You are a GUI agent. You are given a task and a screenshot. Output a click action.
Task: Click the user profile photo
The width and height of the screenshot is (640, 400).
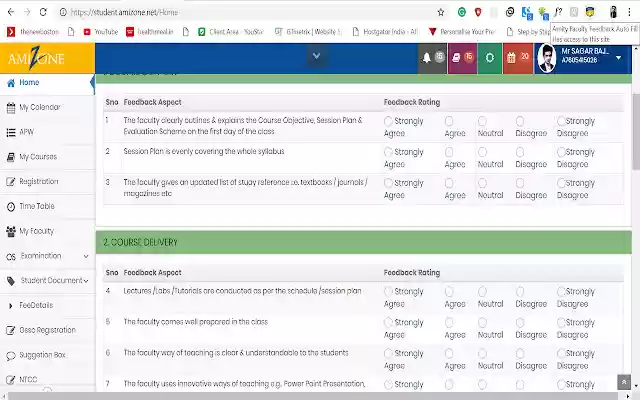[547, 58]
